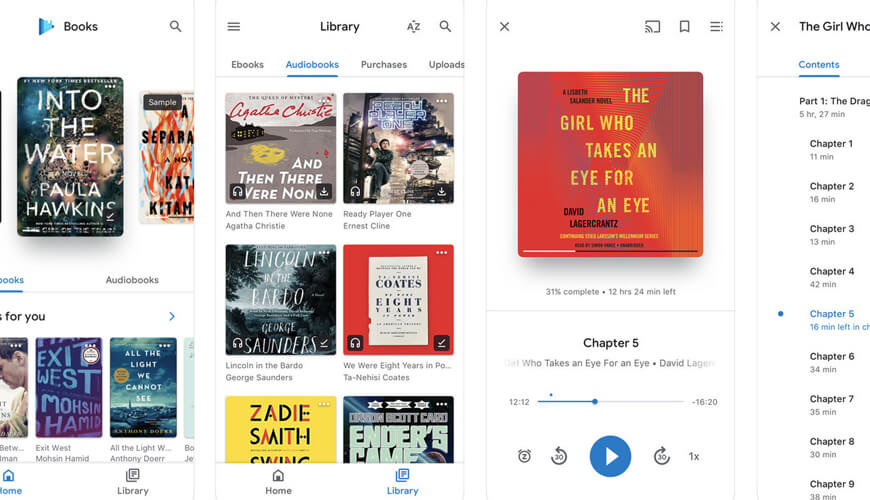The height and width of the screenshot is (500, 870).
Task: Switch to the Ebooks tab
Action: tap(247, 64)
